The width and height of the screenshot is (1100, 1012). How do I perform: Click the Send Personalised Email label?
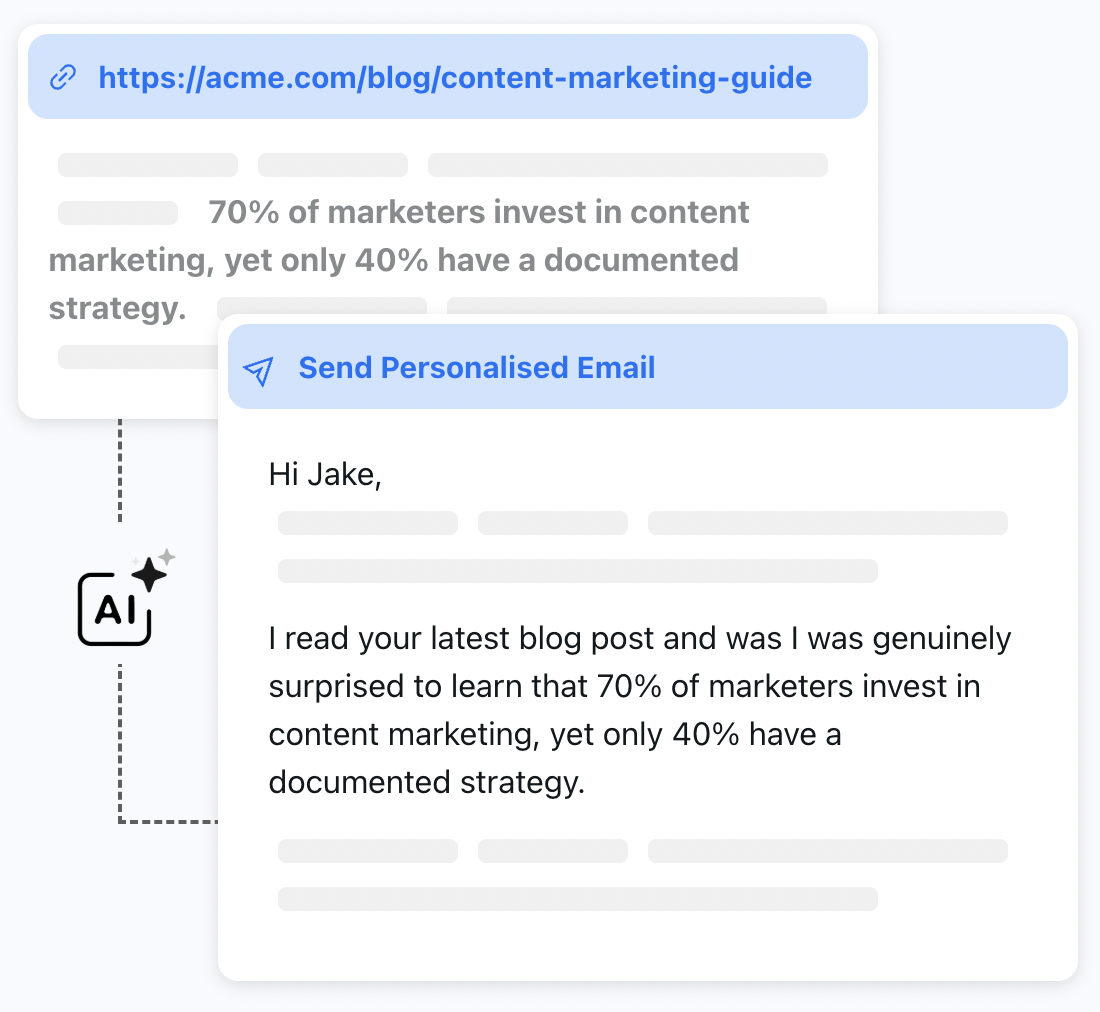pyautogui.click(x=476, y=368)
